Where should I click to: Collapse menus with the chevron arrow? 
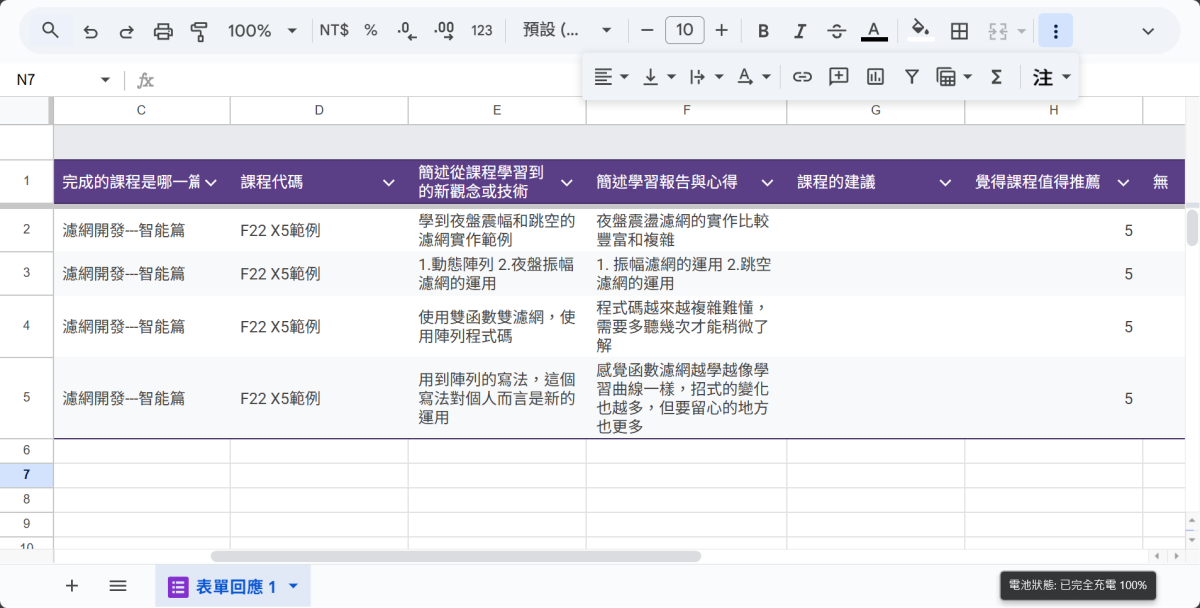(x=1149, y=31)
